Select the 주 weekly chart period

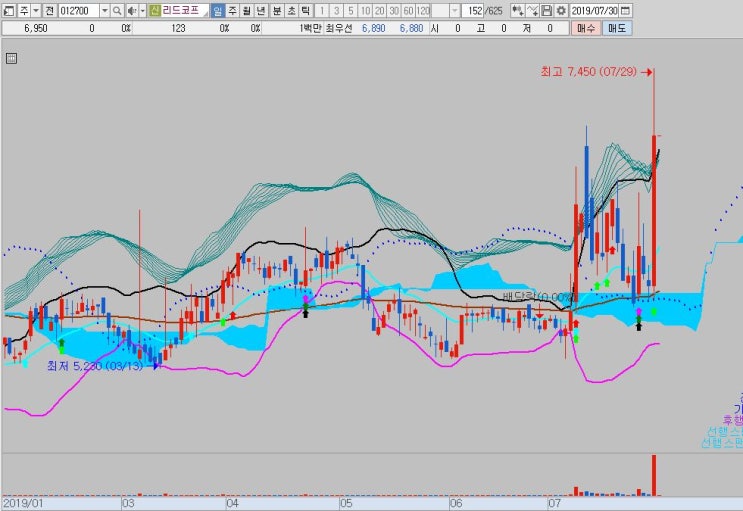(x=232, y=10)
